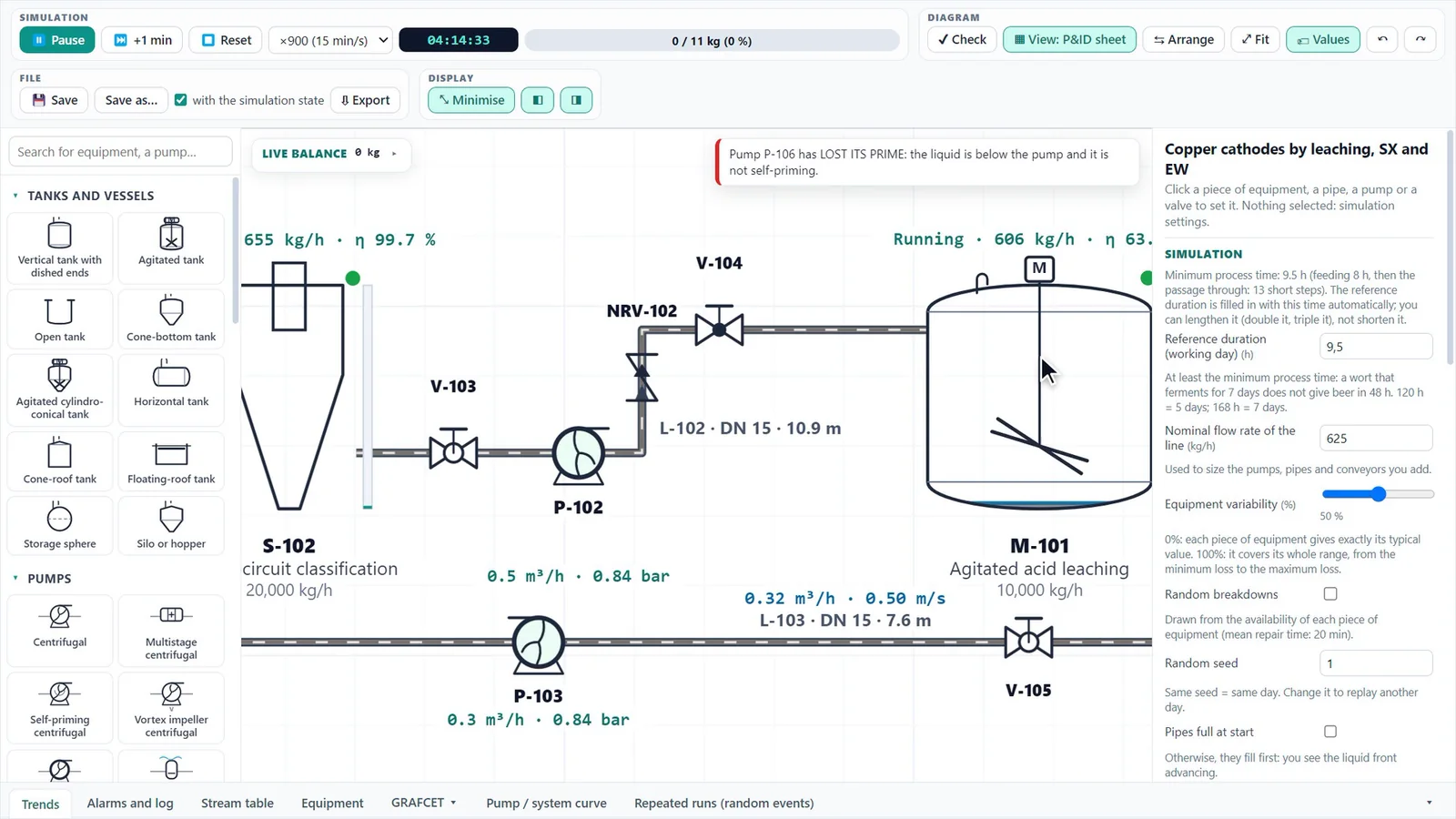Expand the bottom panel chevron
The width and height of the screenshot is (1456, 819).
pos(1429,803)
